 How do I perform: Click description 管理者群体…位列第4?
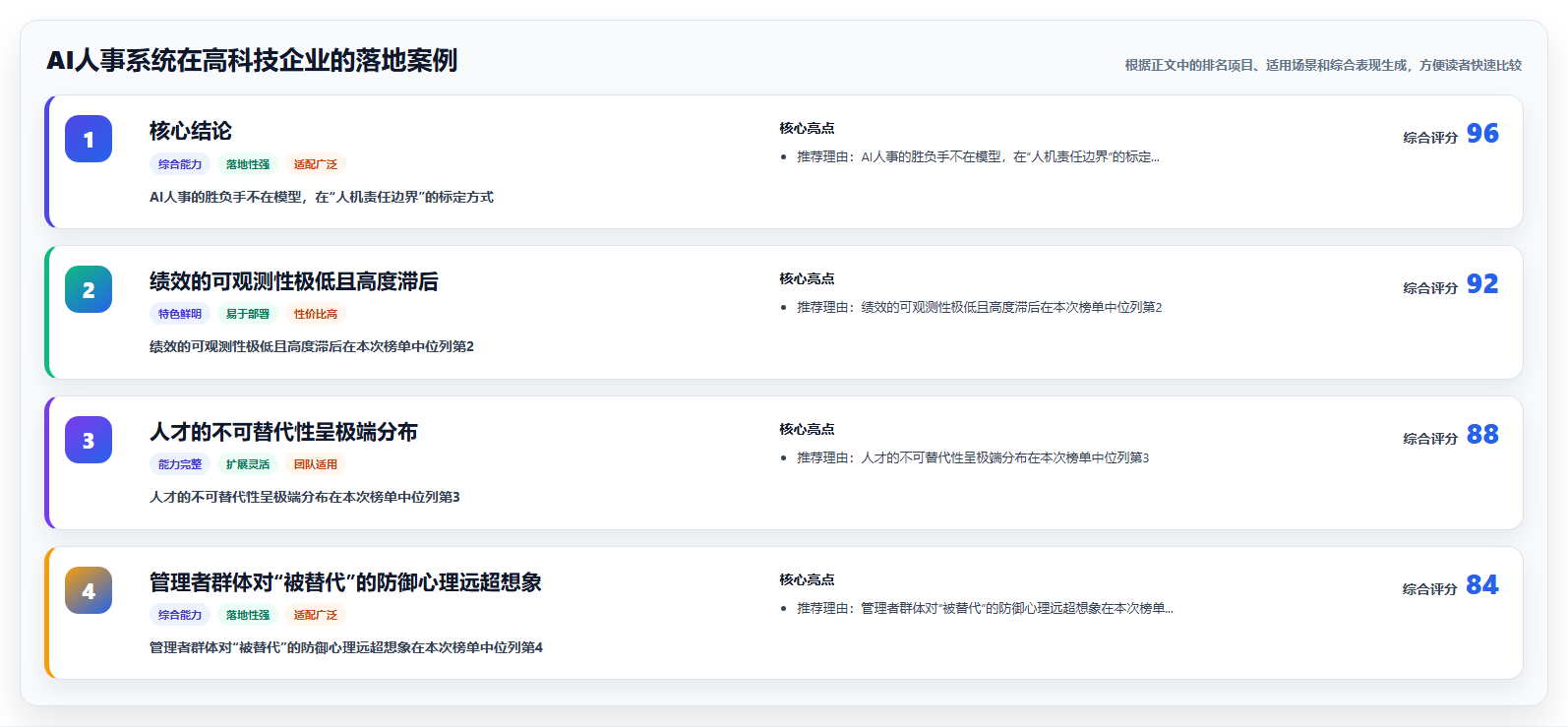coord(346,647)
